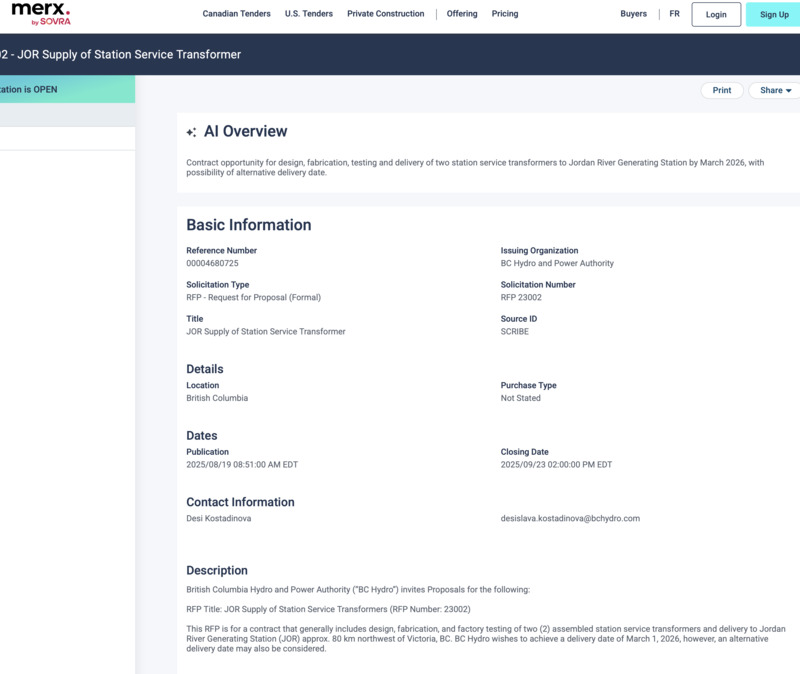Screen dimensions: 800x674
Task: Click the AI Overview heading
Action: [x=245, y=131]
